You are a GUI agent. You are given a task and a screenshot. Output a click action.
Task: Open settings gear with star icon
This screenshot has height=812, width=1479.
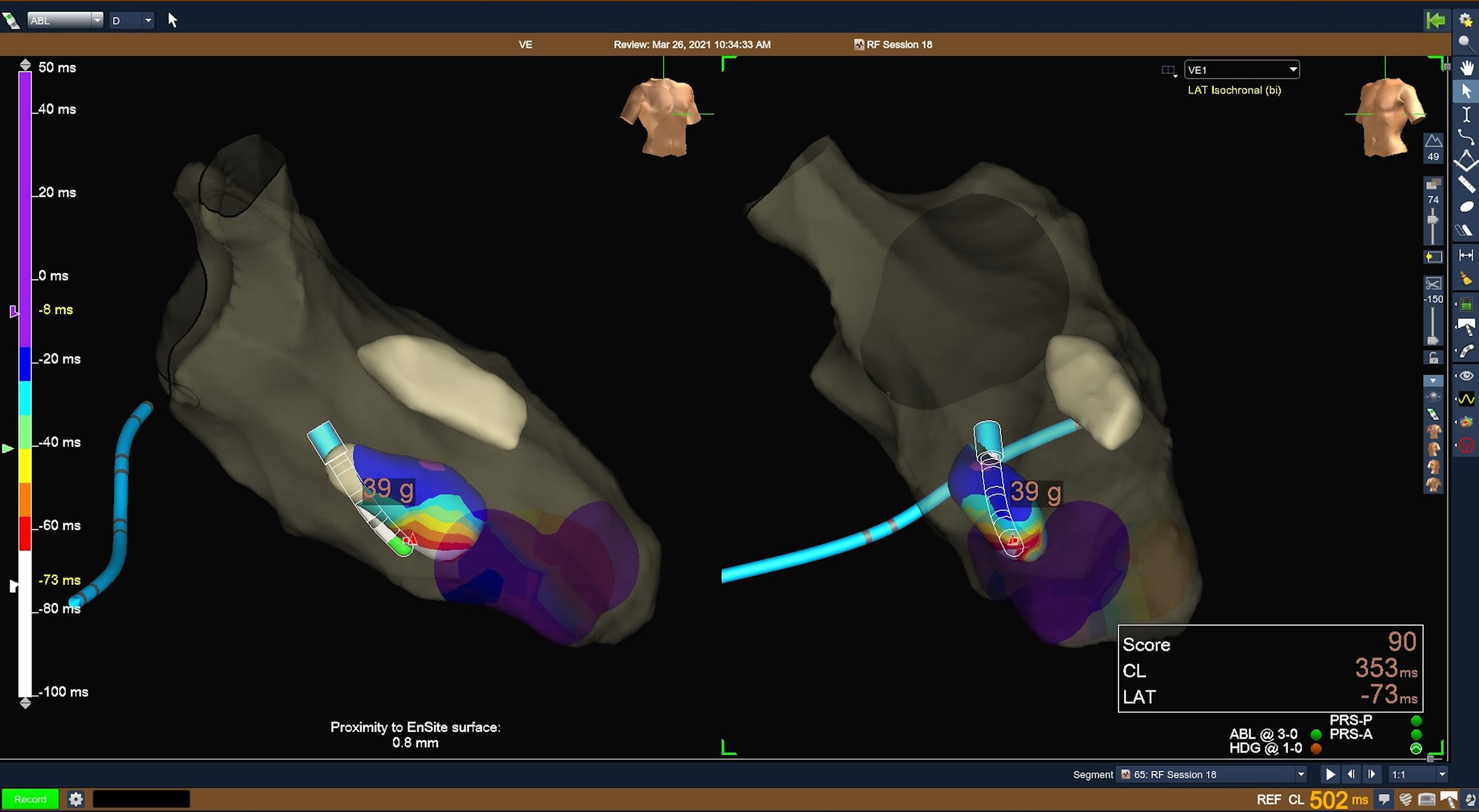coord(1466,20)
